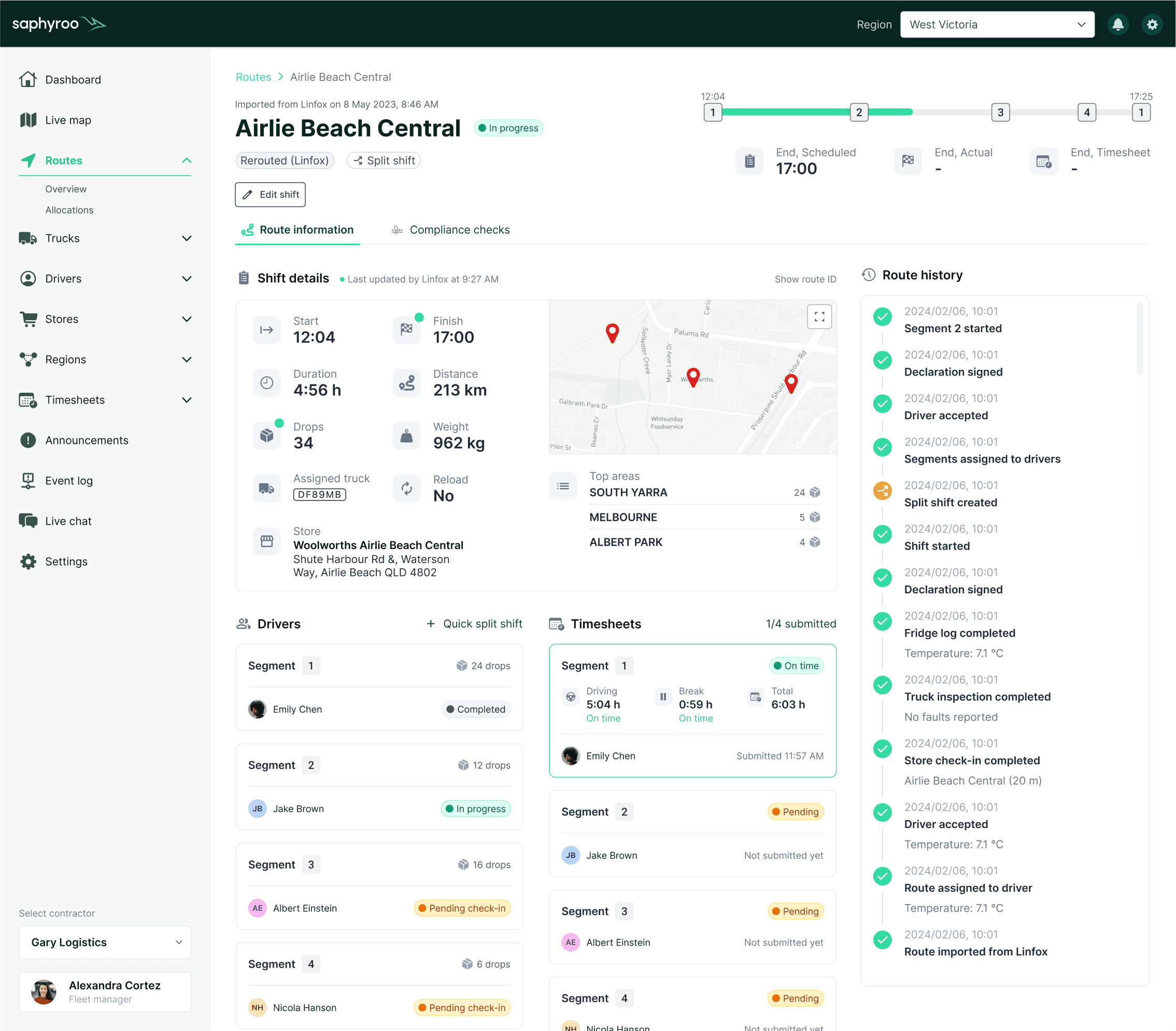Click the In progress status badge by title
The height and width of the screenshot is (1031, 1176).
coord(508,127)
